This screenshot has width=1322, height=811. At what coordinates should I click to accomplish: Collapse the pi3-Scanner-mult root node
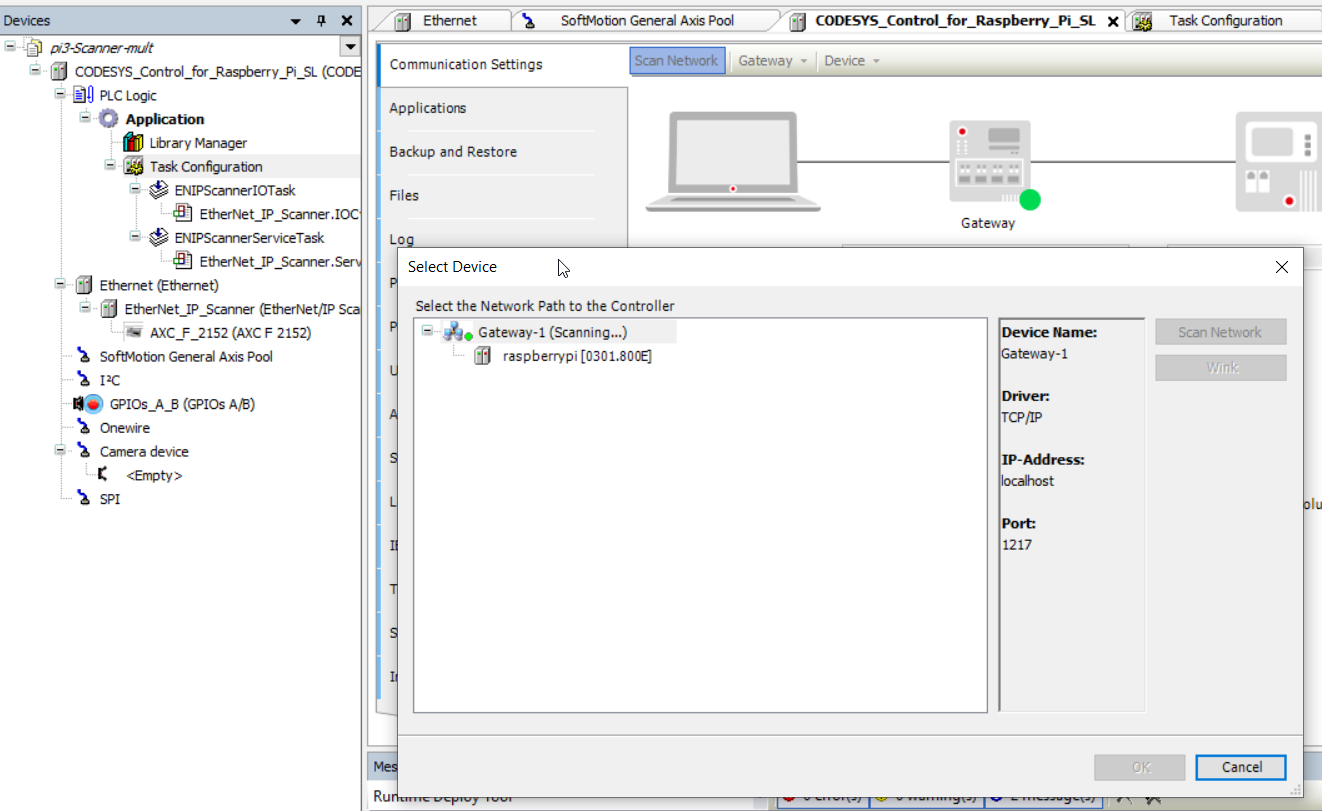click(10, 47)
